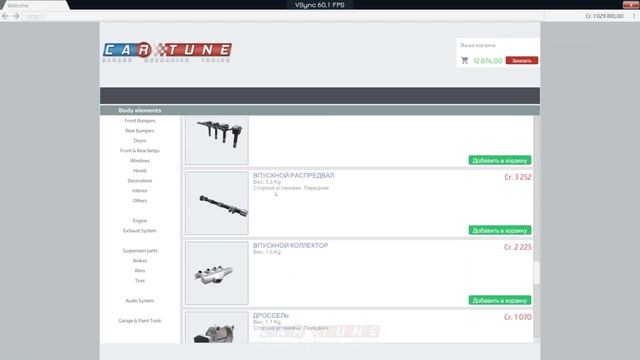Click the ignition coils thumbnail
Viewport: 640px width, 360px height.
coord(217,140)
